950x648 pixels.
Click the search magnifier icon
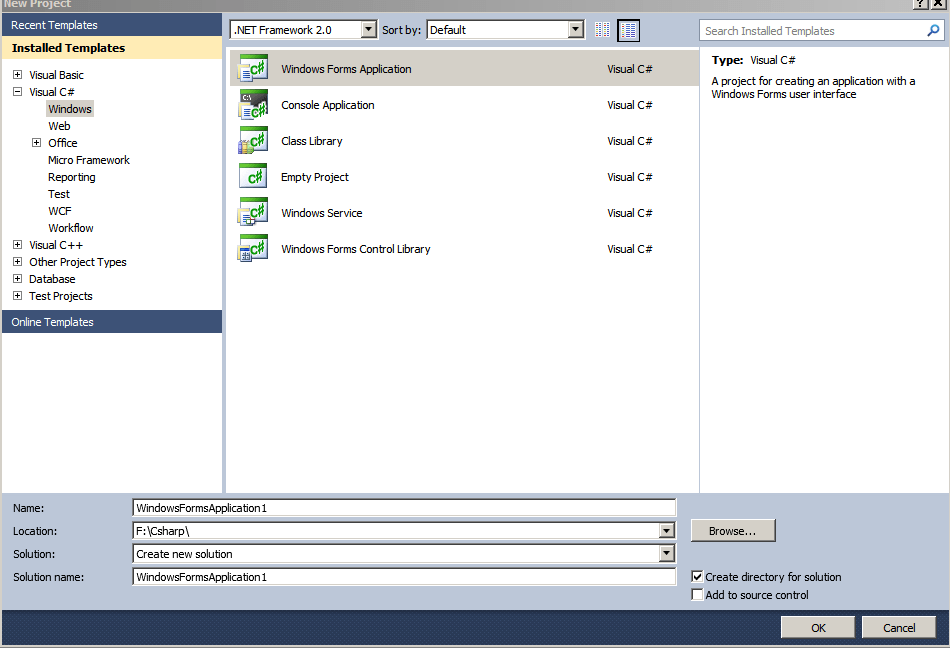[934, 31]
